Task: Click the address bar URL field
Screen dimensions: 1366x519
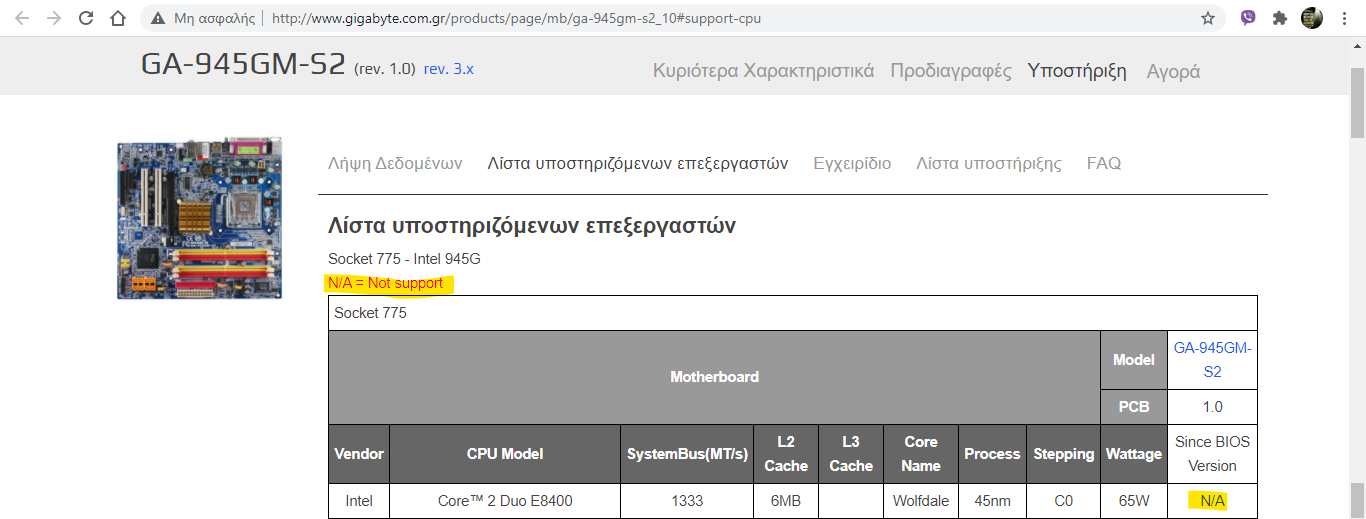Action: click(x=680, y=18)
